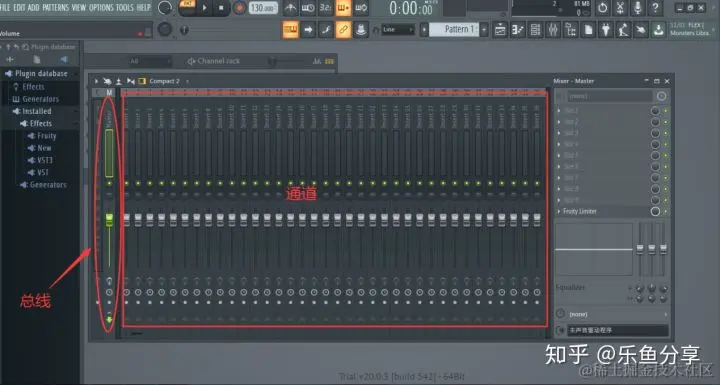
Task: Click the microphone recording icon
Action: [638, 8]
